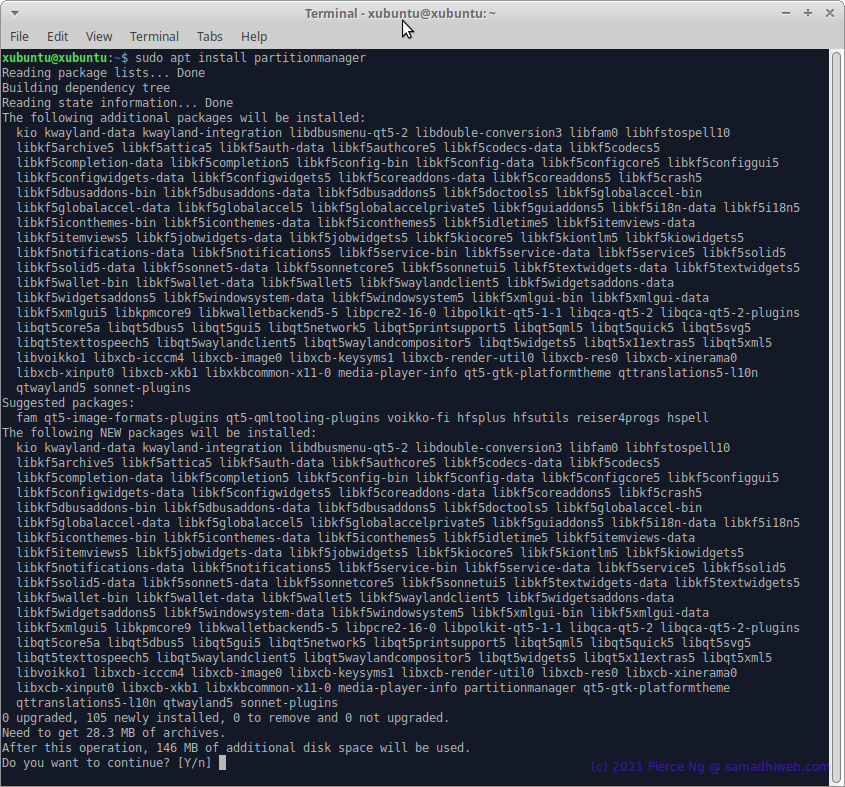Click the 'voikko-fi' suggested package name

[418, 418]
